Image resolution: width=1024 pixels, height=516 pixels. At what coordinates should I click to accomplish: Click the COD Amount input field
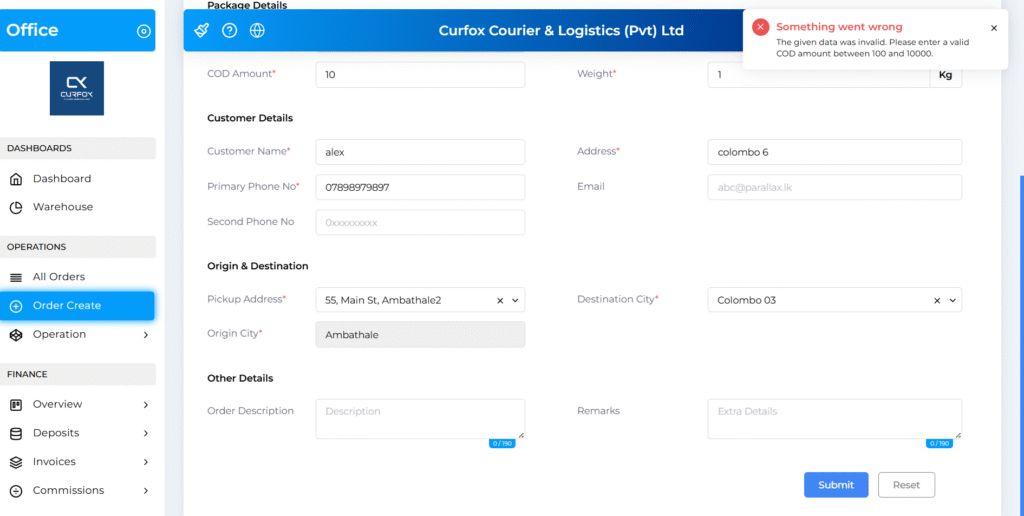pos(420,75)
